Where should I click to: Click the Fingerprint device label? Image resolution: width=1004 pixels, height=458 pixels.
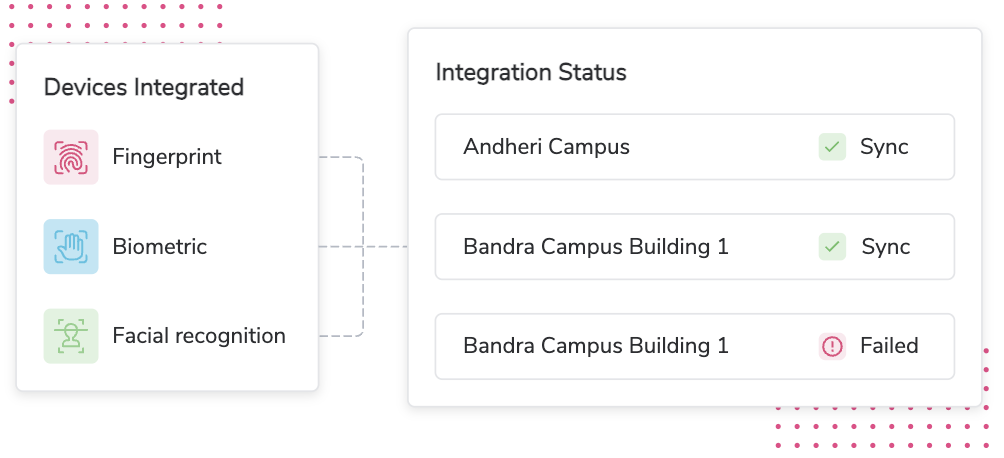click(167, 157)
